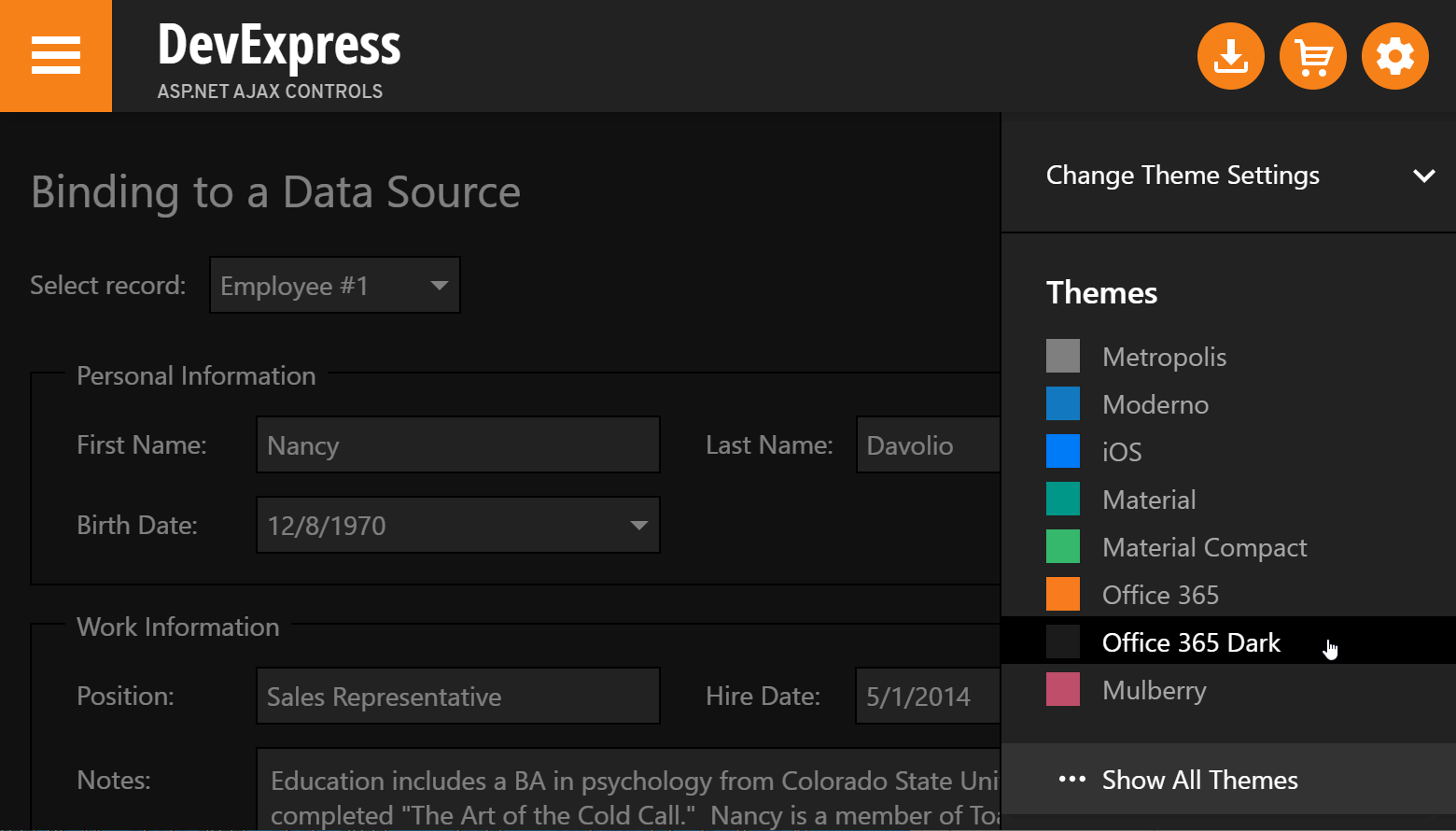Click the bright blue iOS swatch
The image size is (1456, 831).
tap(1063, 451)
